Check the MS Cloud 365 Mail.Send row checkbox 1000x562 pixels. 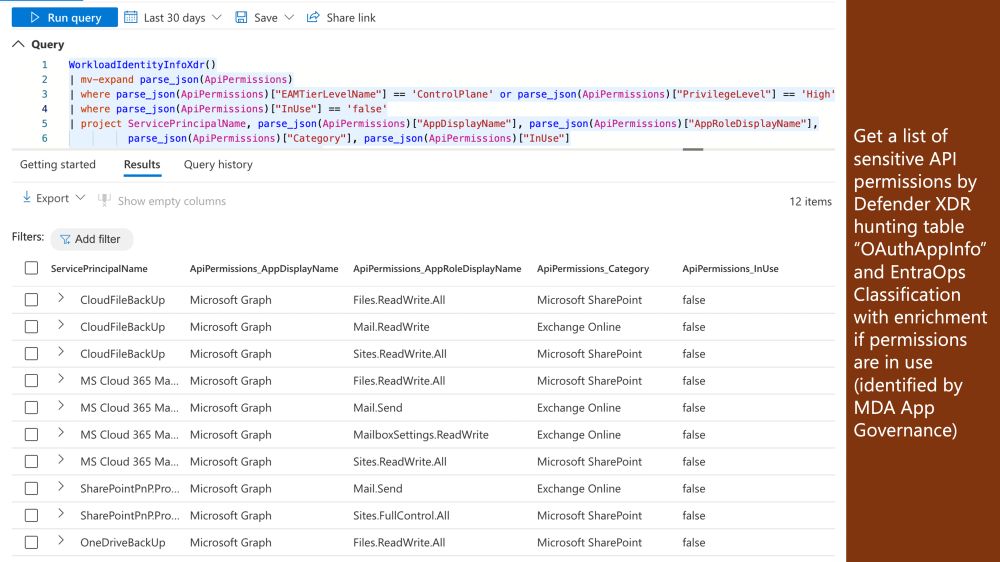(x=31, y=408)
